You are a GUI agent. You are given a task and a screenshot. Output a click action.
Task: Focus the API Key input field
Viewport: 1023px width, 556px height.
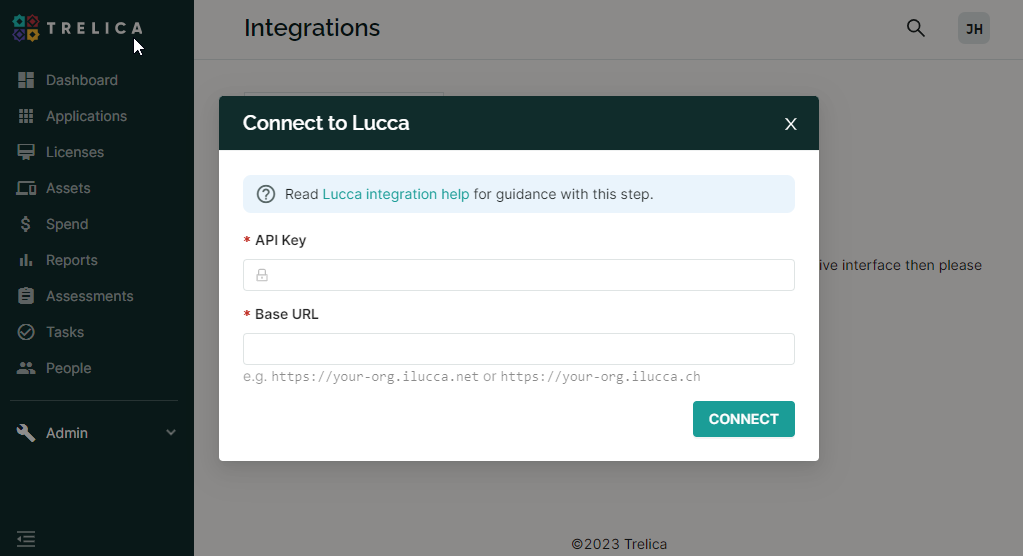click(x=519, y=275)
